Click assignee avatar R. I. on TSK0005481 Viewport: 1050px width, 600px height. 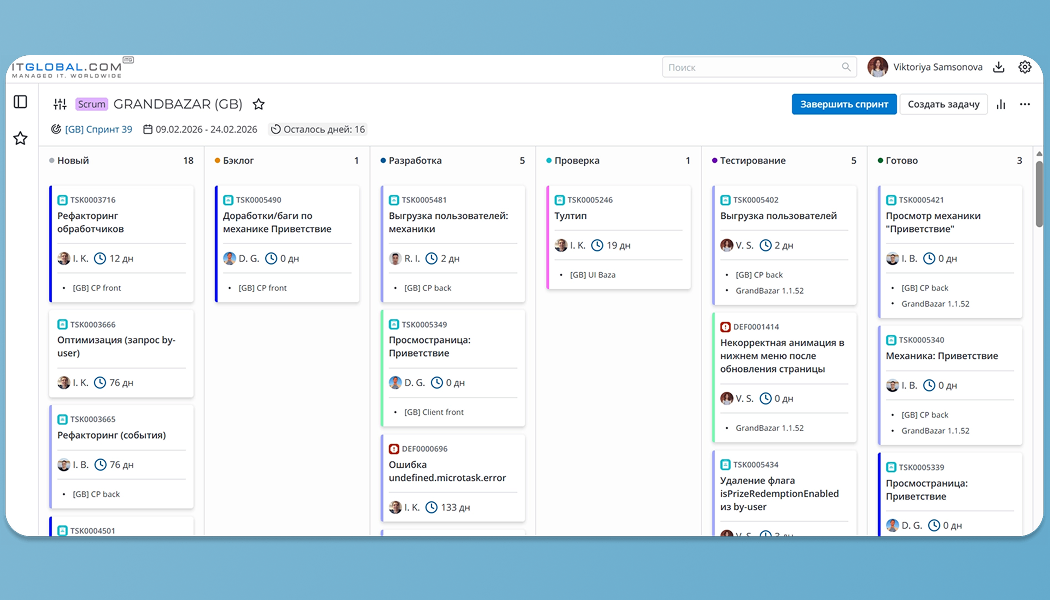point(395,258)
